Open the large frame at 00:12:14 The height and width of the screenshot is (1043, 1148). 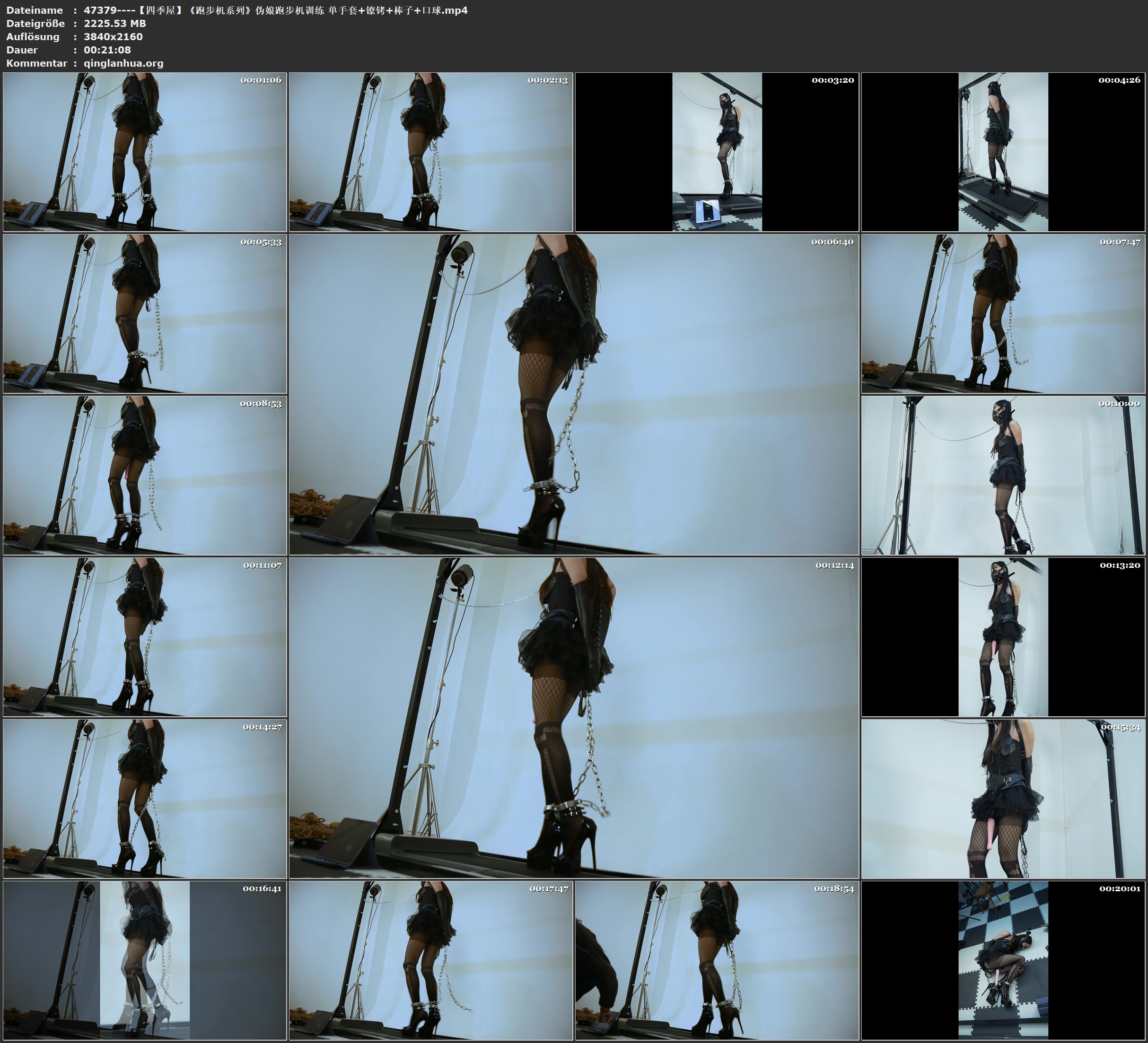tap(574, 717)
